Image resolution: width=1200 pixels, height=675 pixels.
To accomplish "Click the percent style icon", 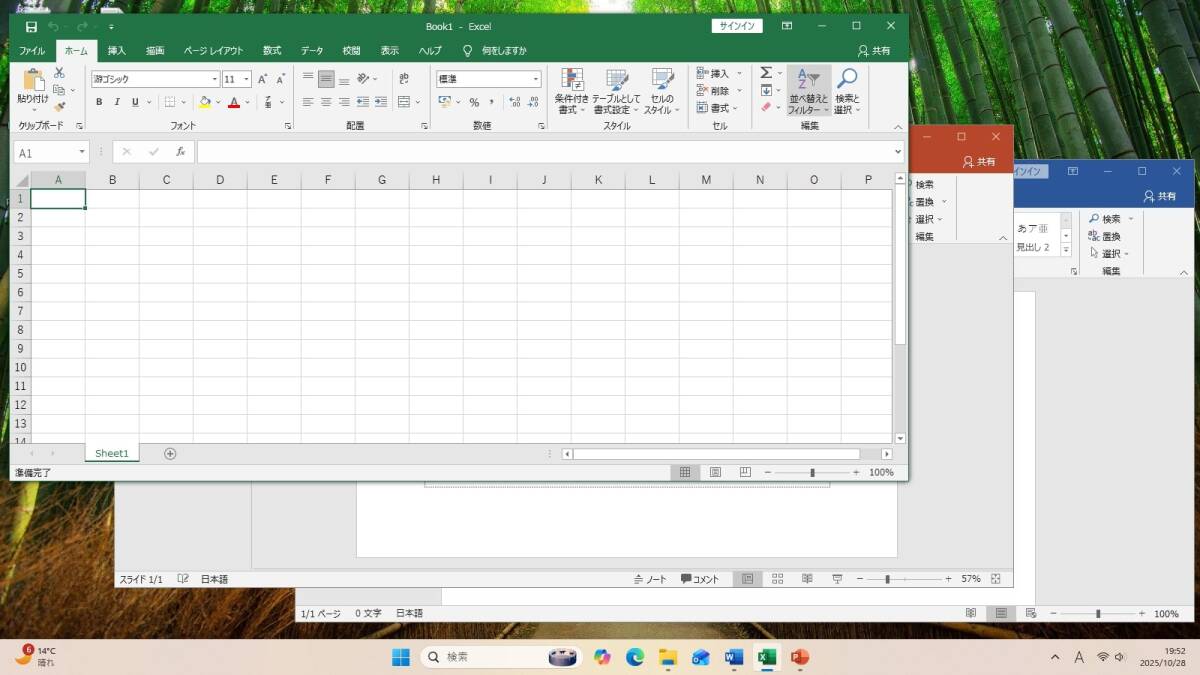I will [x=474, y=102].
